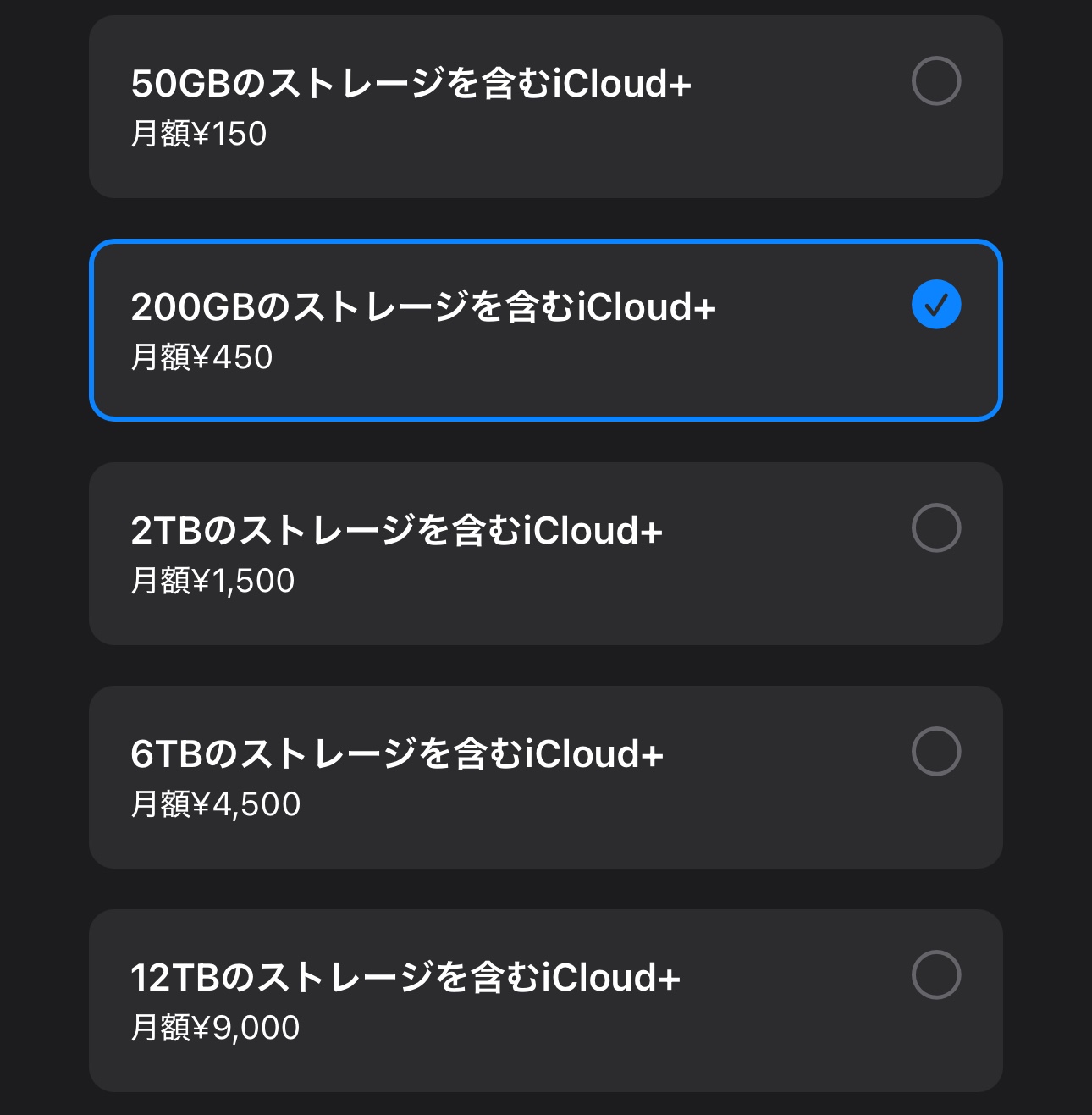This screenshot has width=1092, height=1115.
Task: Click the checked 200GB plan radio button
Action: (935, 305)
